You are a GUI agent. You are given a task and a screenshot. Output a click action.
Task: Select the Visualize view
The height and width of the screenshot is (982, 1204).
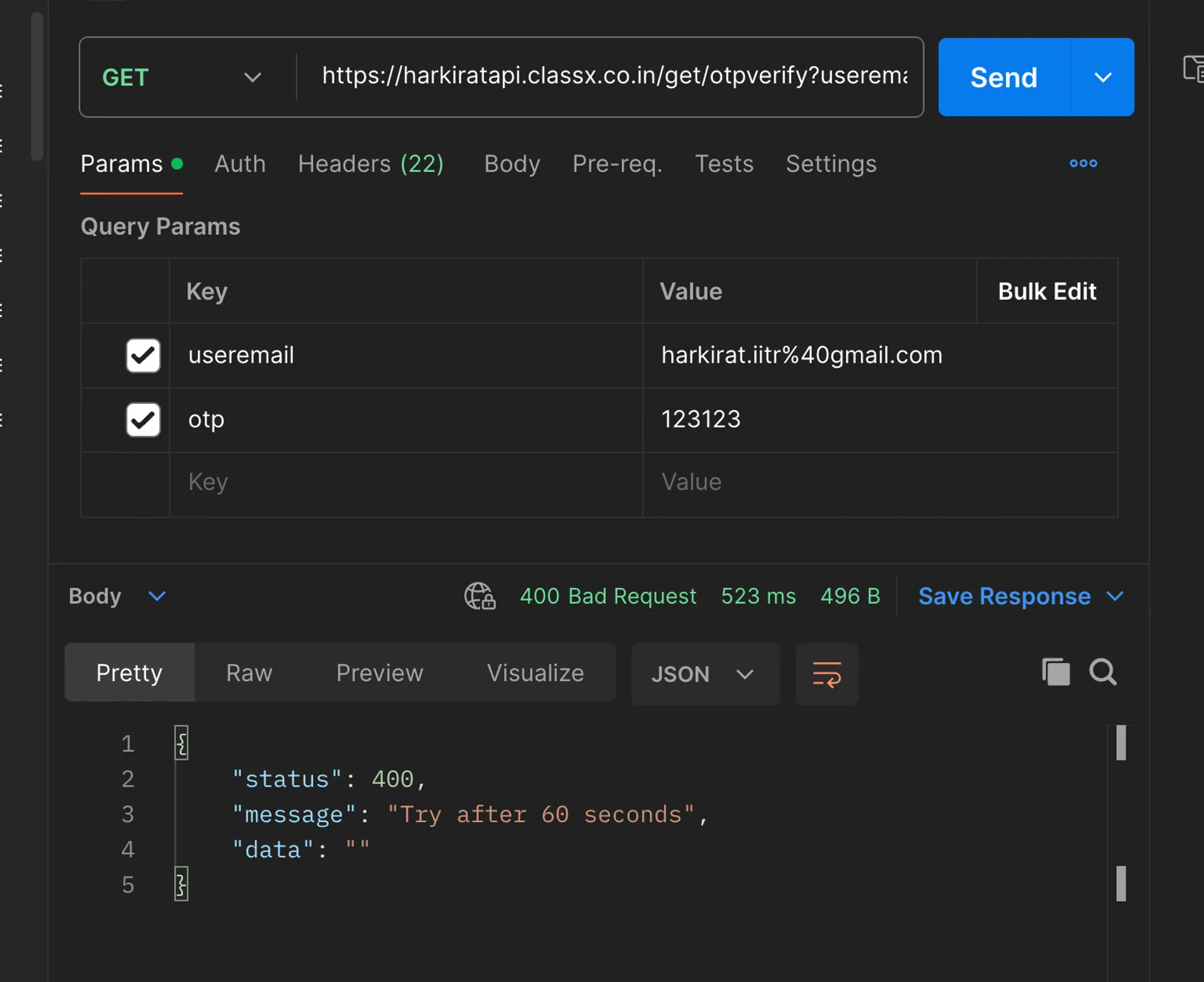[x=535, y=673]
